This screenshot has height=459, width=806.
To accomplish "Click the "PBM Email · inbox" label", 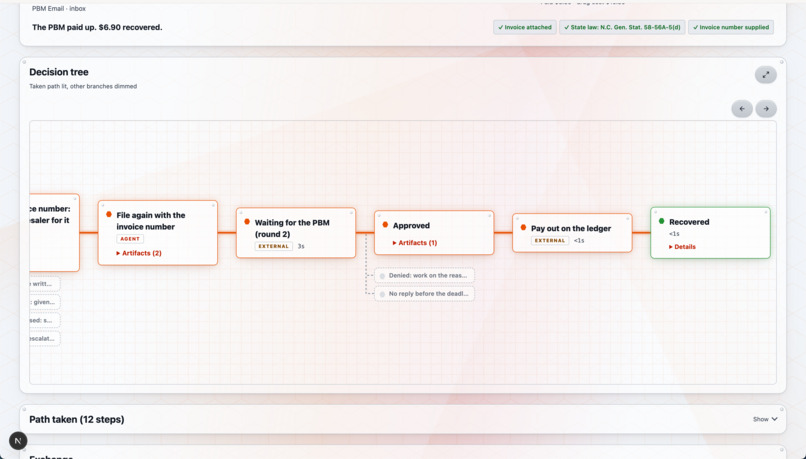I will pyautogui.click(x=59, y=9).
